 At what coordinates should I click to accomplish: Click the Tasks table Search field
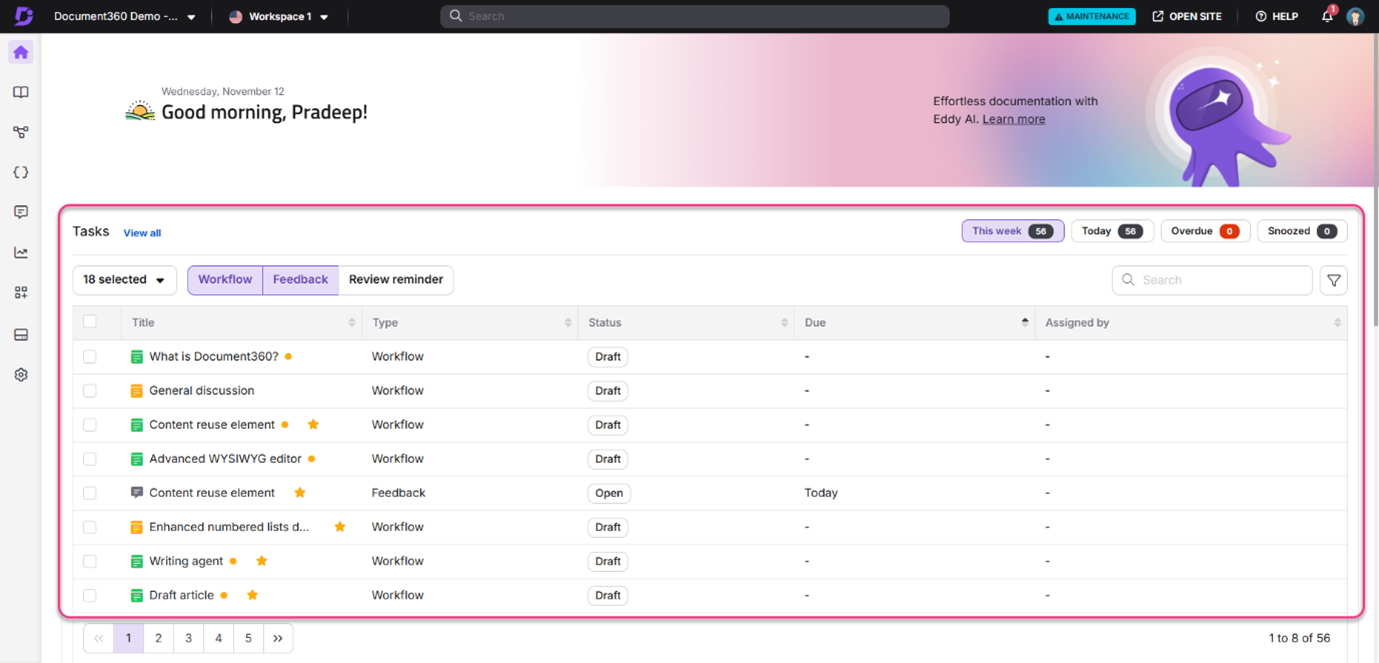[x=1212, y=280]
